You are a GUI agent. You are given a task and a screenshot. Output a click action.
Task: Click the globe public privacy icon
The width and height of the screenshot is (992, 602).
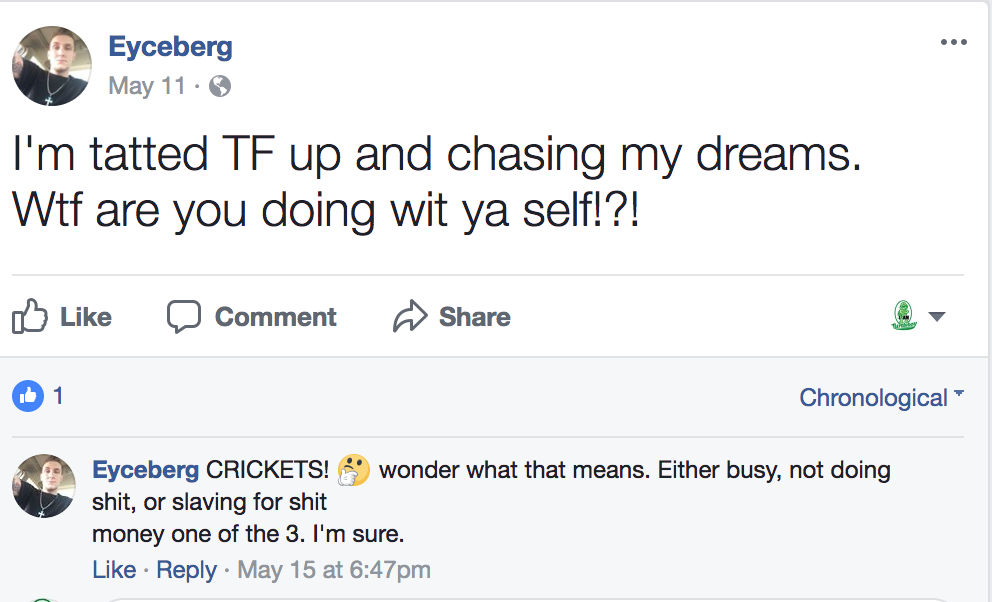(x=219, y=87)
